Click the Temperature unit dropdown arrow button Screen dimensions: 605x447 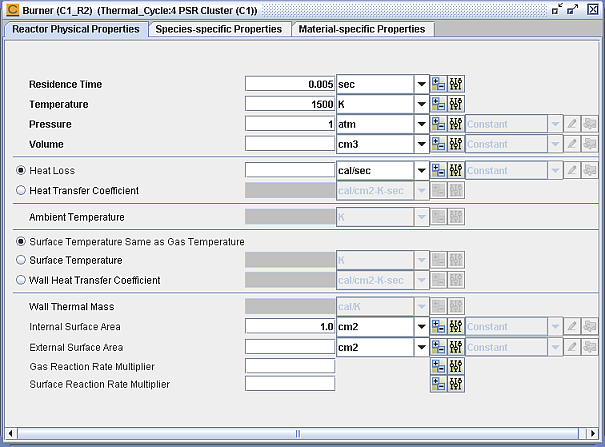[x=421, y=104]
